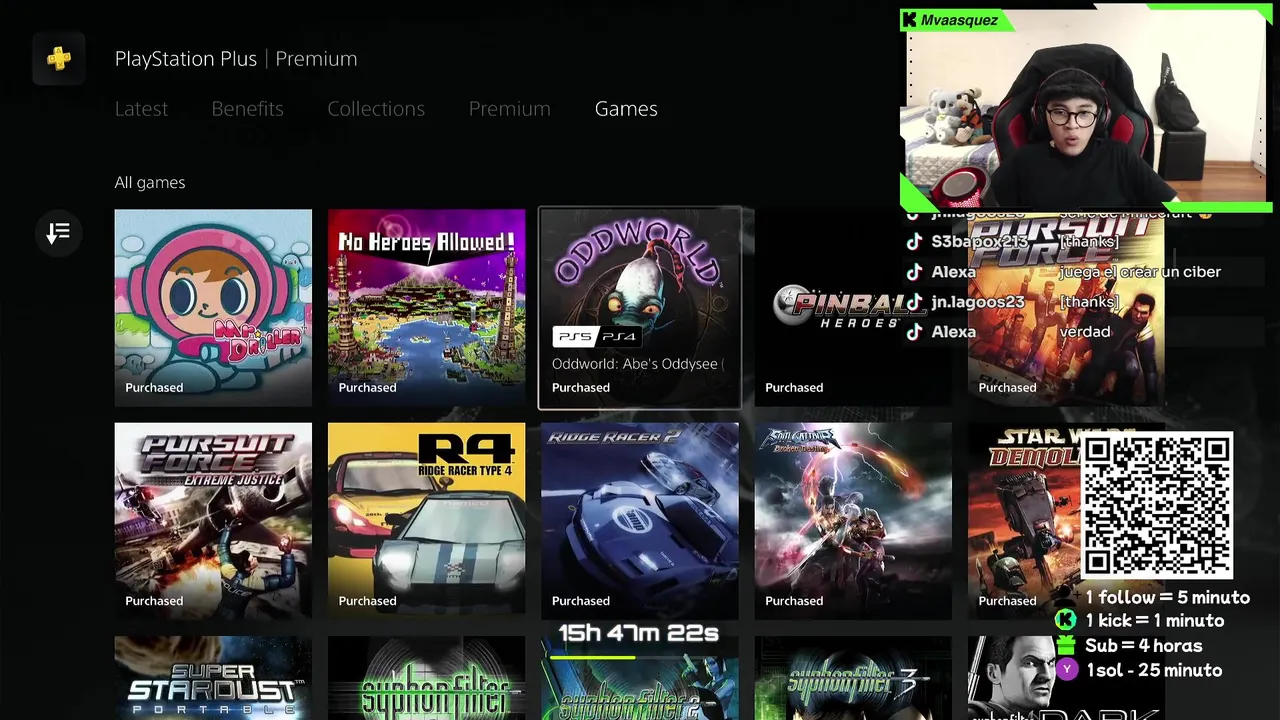Click the 'Sub = 4 horas' text

(1144, 646)
